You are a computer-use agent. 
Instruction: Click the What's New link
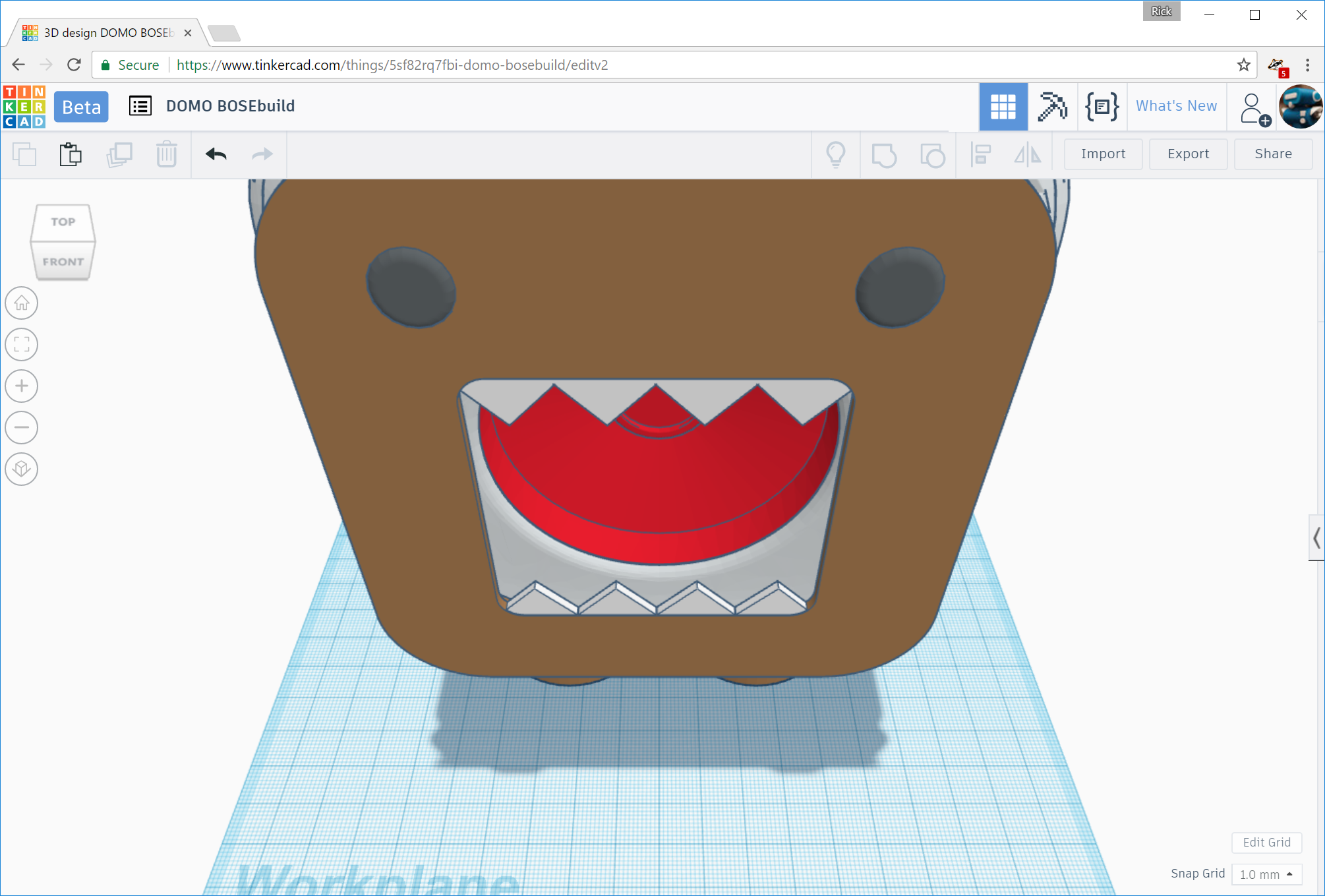1176,106
